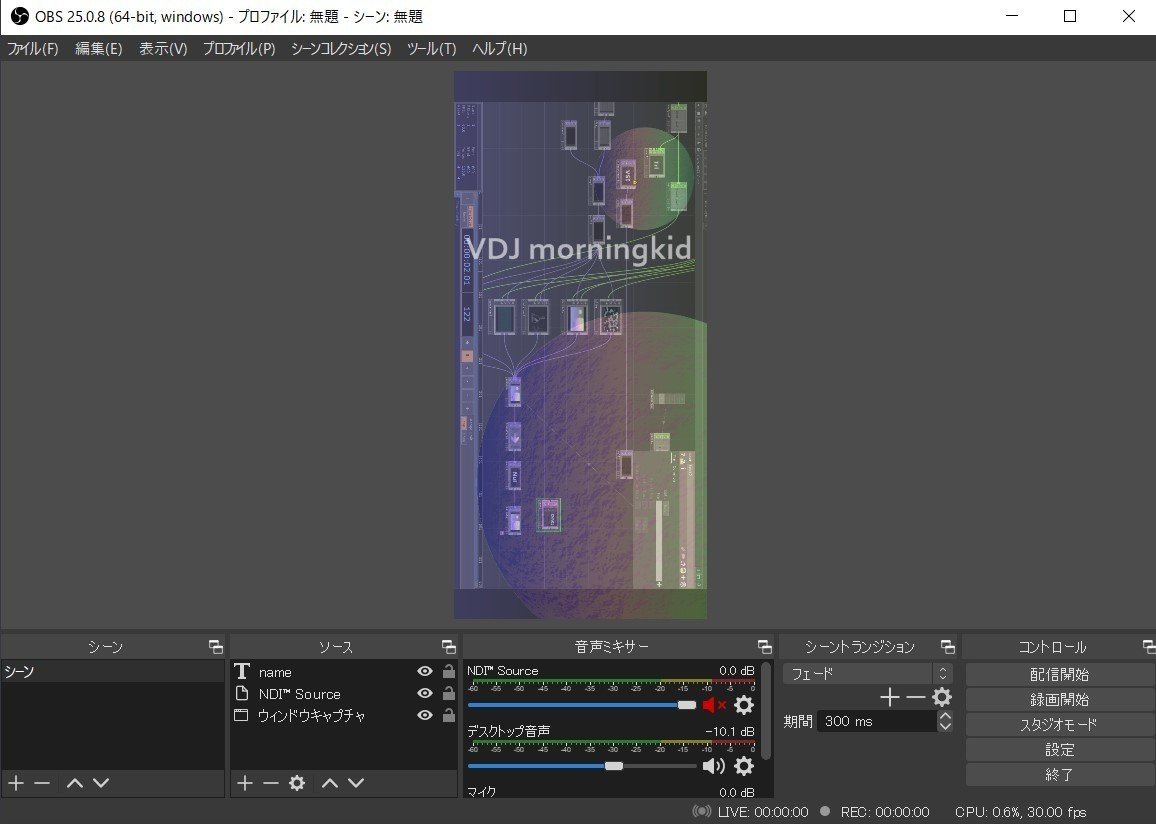Screen dimensions: 1156x824
Task: Move scene up with arrow
Action: pyautogui.click(x=74, y=783)
